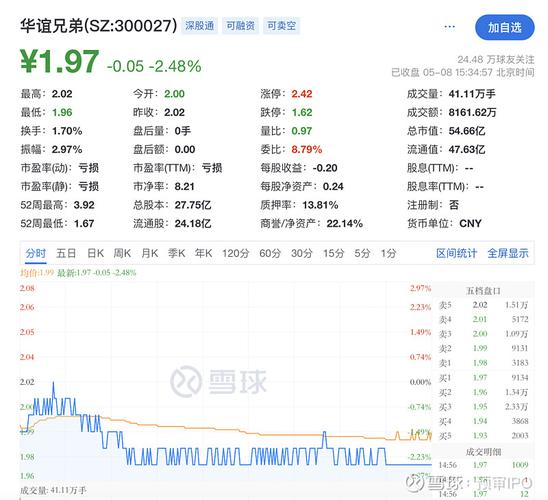The height and width of the screenshot is (500, 548).
Task: Click the 卖1 row at 1.98
Action: tap(483, 363)
